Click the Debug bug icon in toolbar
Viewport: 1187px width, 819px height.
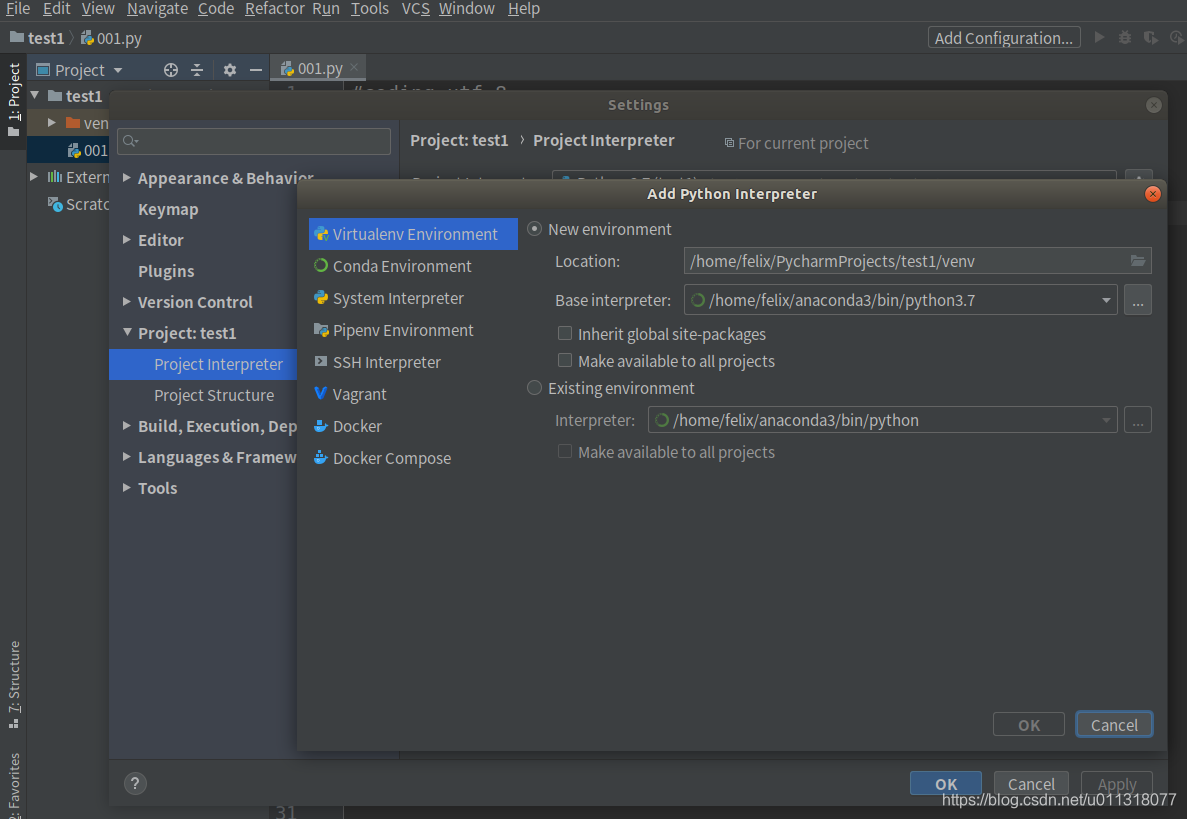coord(1125,37)
